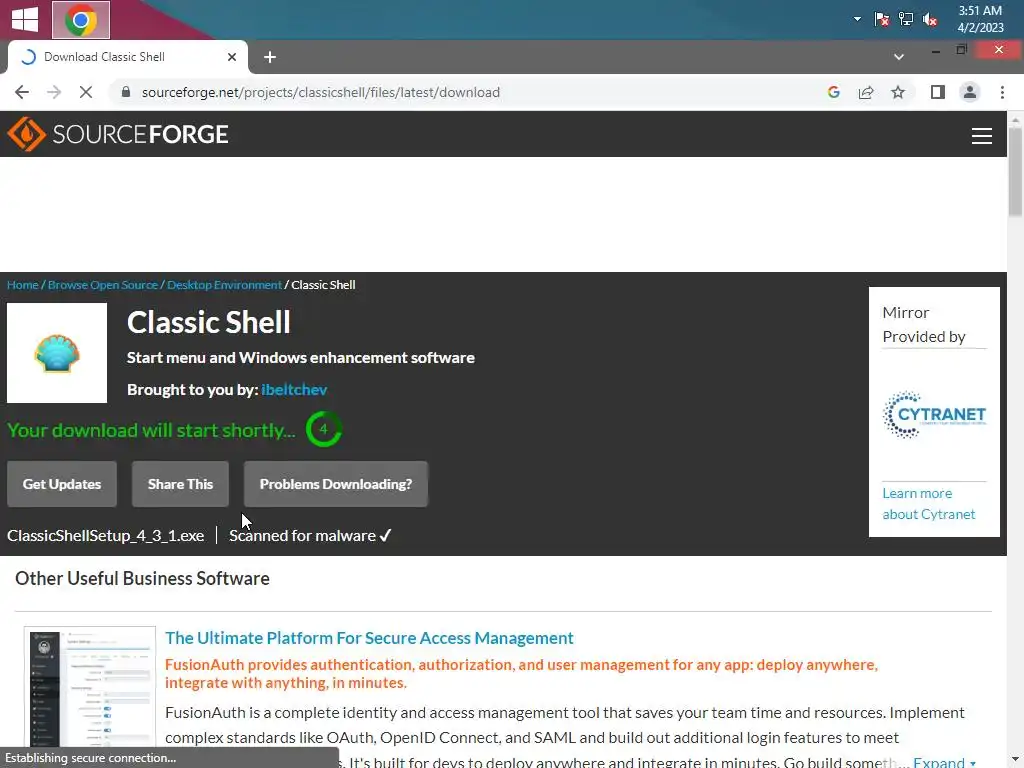Open the Classic Shell project title
The width and height of the screenshot is (1024, 768).
pyautogui.click(x=208, y=323)
